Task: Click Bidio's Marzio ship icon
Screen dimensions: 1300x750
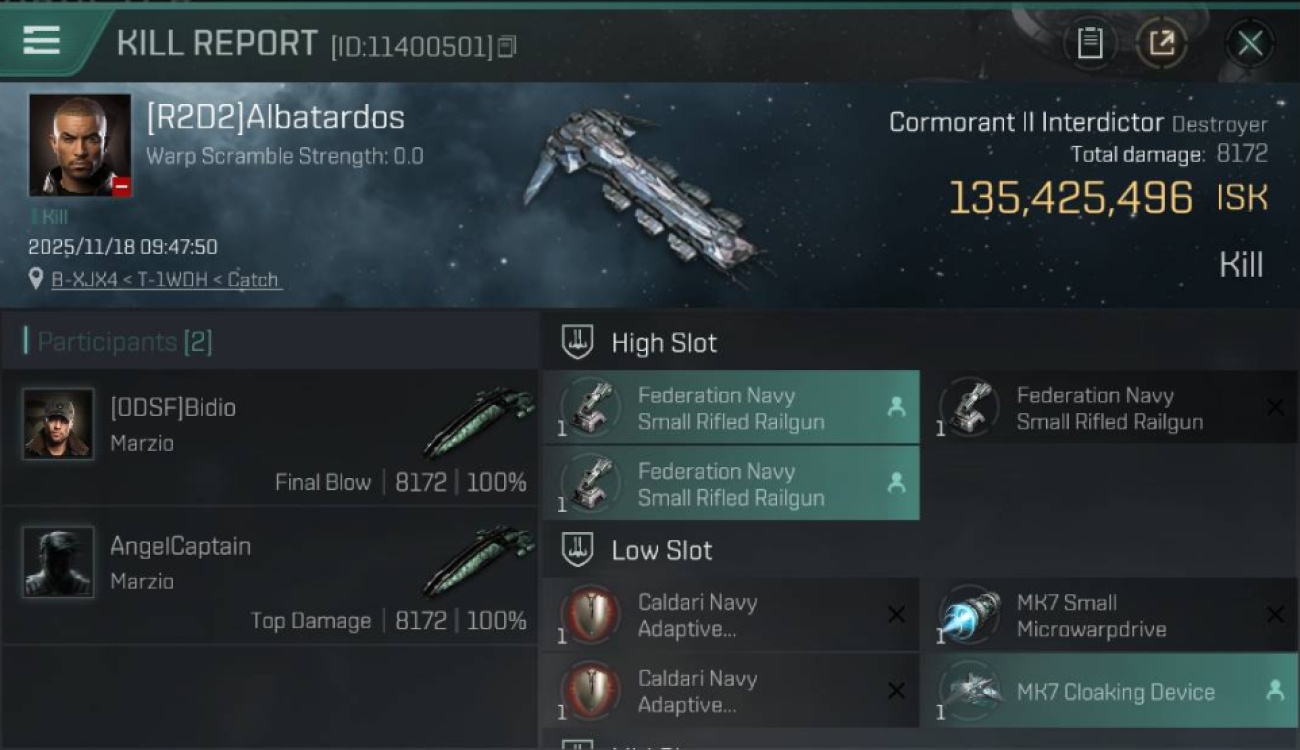Action: click(x=477, y=422)
